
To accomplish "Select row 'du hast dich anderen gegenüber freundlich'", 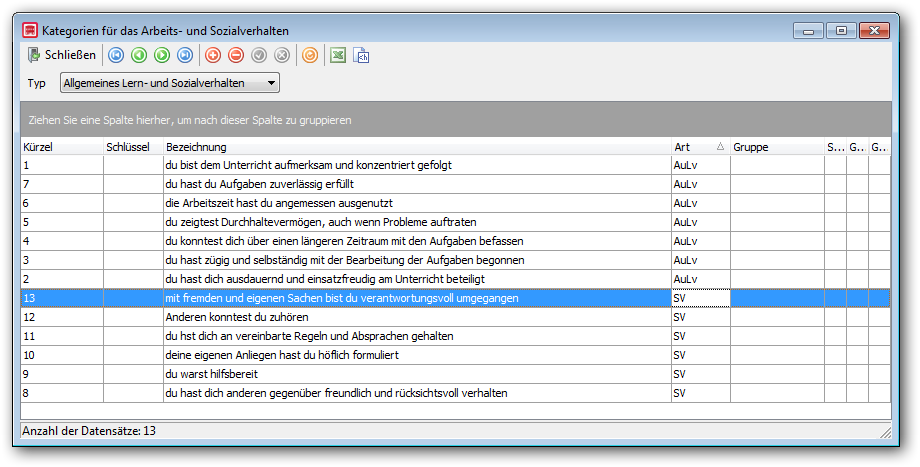I will tap(455, 393).
